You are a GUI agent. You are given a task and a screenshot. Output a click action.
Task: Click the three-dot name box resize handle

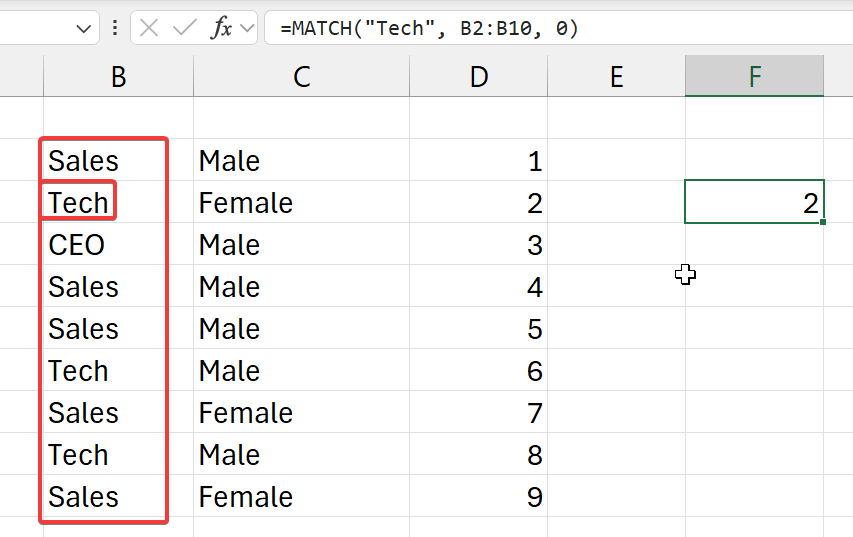(115, 28)
